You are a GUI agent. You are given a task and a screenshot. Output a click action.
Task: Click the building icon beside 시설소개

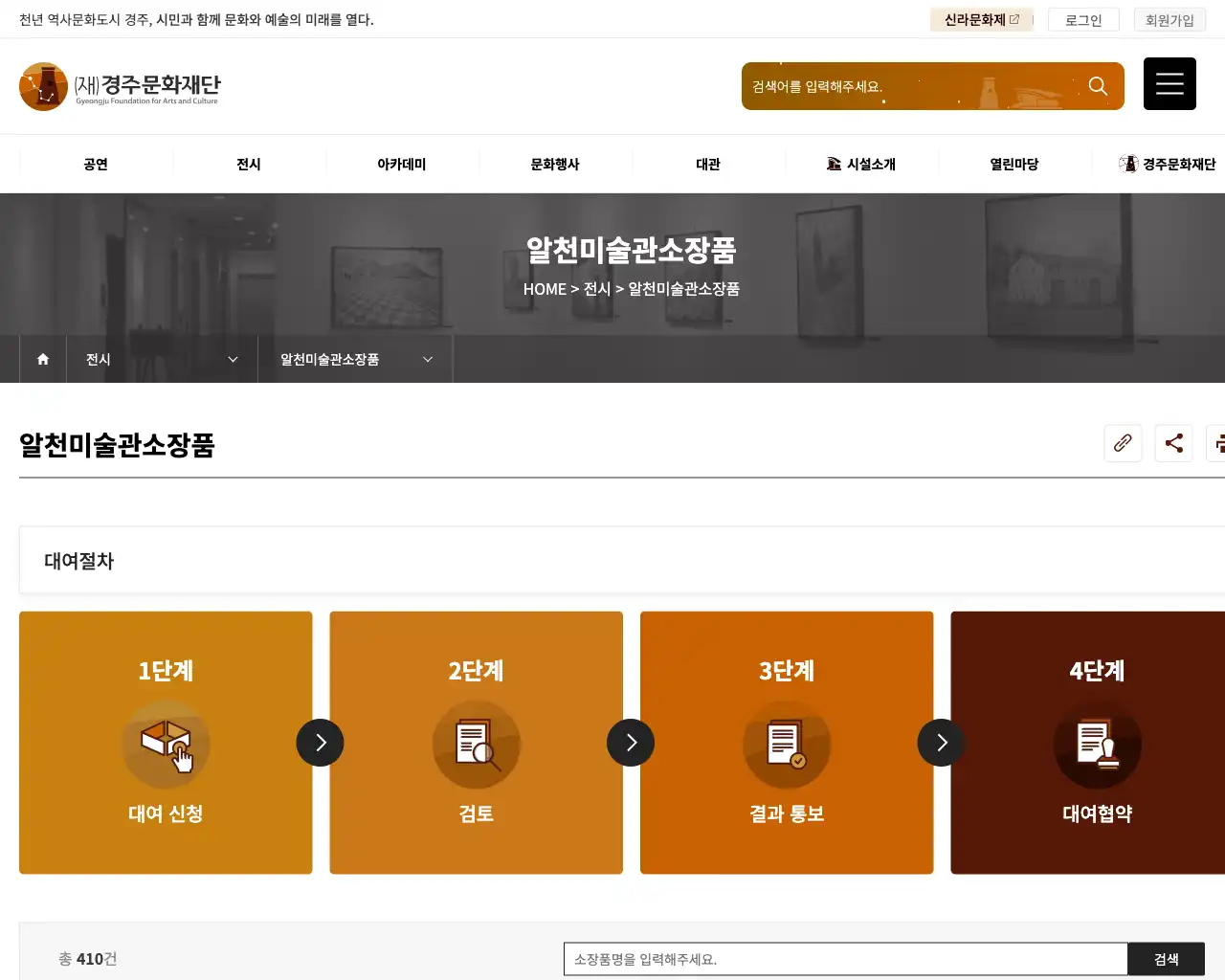(834, 163)
